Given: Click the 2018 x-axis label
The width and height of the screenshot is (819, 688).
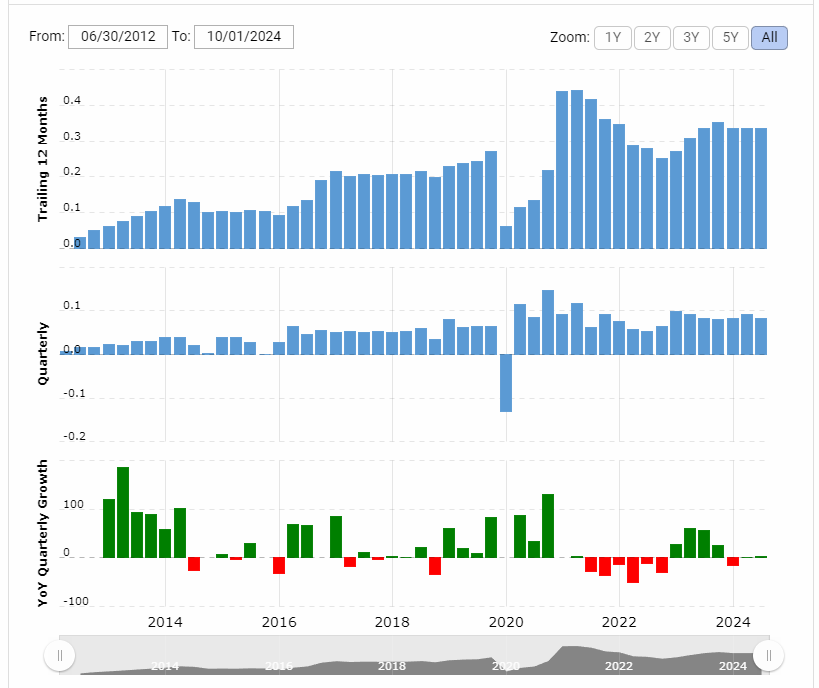Looking at the screenshot, I should click(392, 622).
